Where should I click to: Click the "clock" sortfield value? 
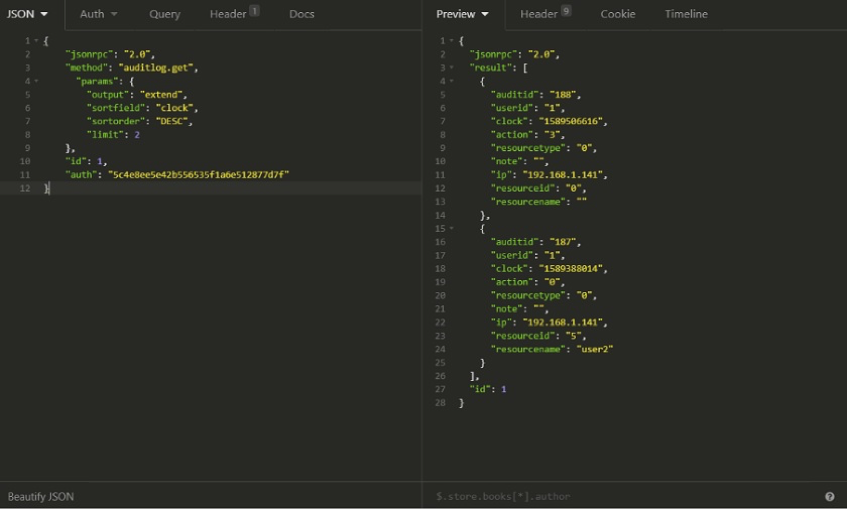pos(174,108)
